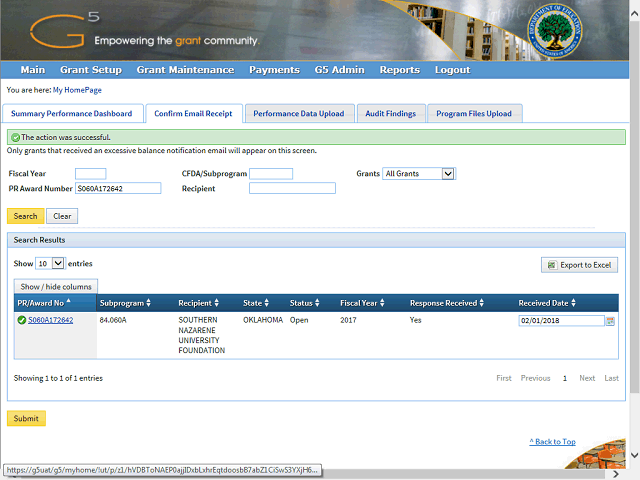Screen dimensions: 640x480
Task: Open the G5 Admin menu
Action: [340, 70]
